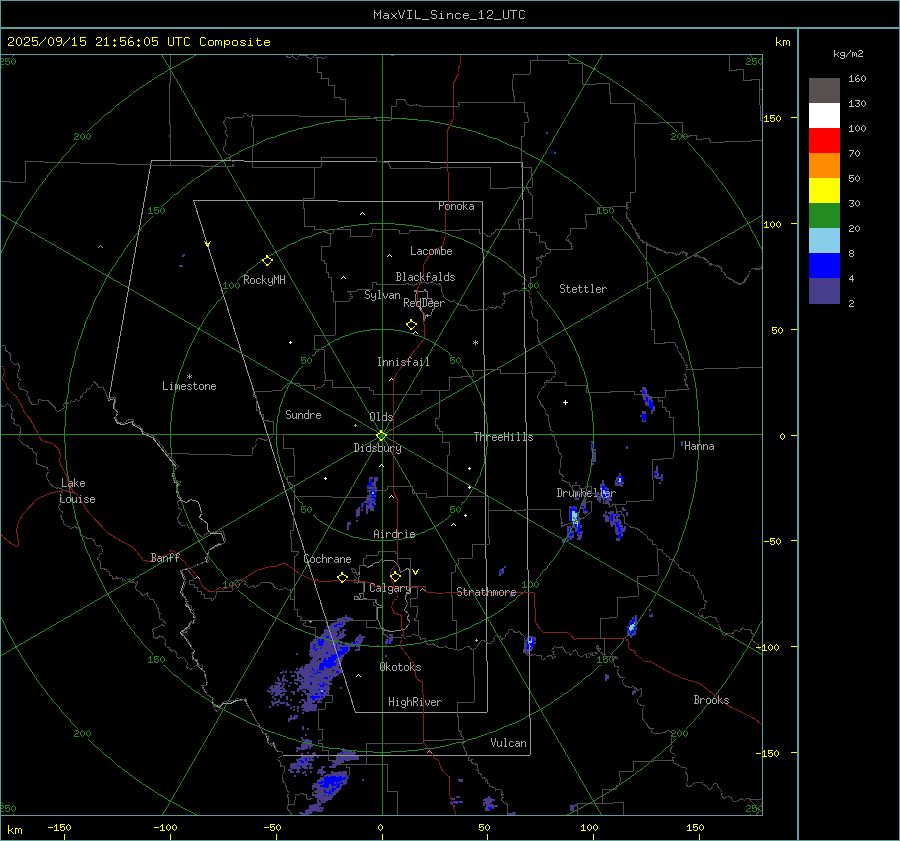Click the 160 value on the legend
Viewport: 900px width, 841px height.
coord(857,79)
